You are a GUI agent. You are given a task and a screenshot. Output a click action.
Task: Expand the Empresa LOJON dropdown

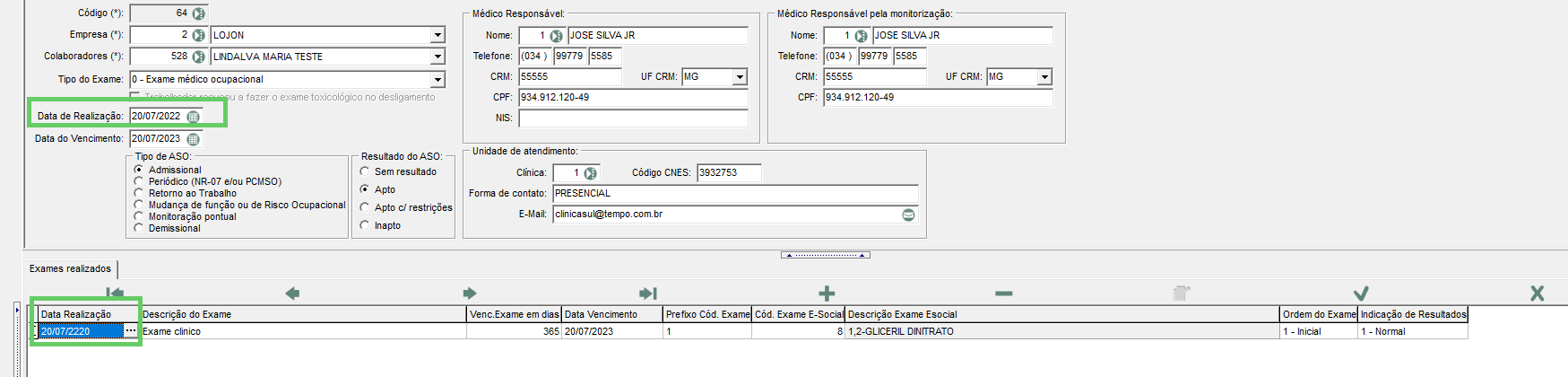click(437, 35)
